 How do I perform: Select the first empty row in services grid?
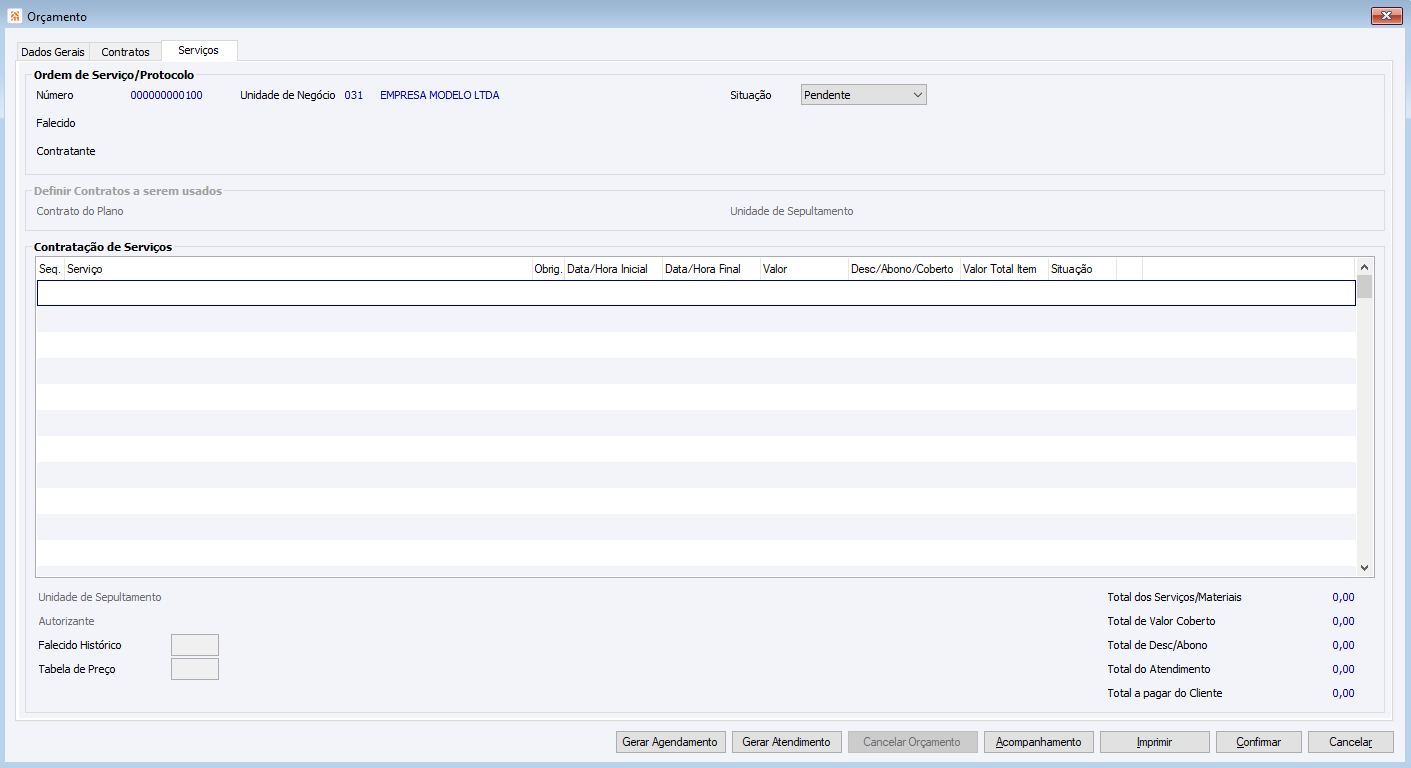click(x=696, y=293)
